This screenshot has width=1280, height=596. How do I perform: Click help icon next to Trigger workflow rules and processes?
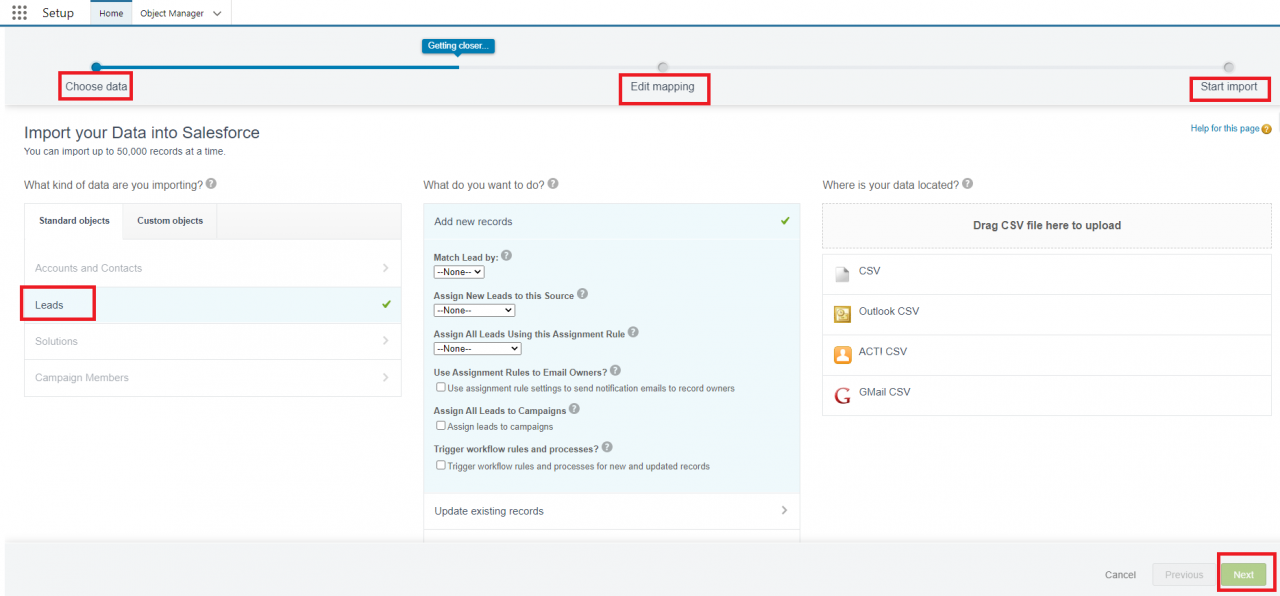pyautogui.click(x=607, y=447)
